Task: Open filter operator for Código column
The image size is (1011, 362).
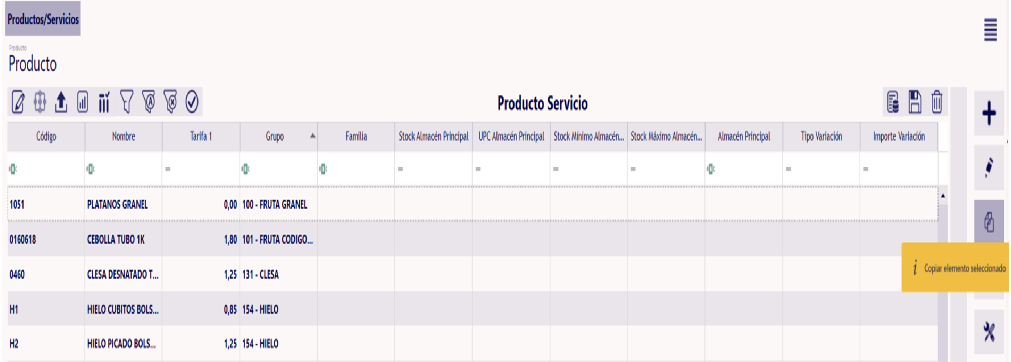Action: pos(12,169)
